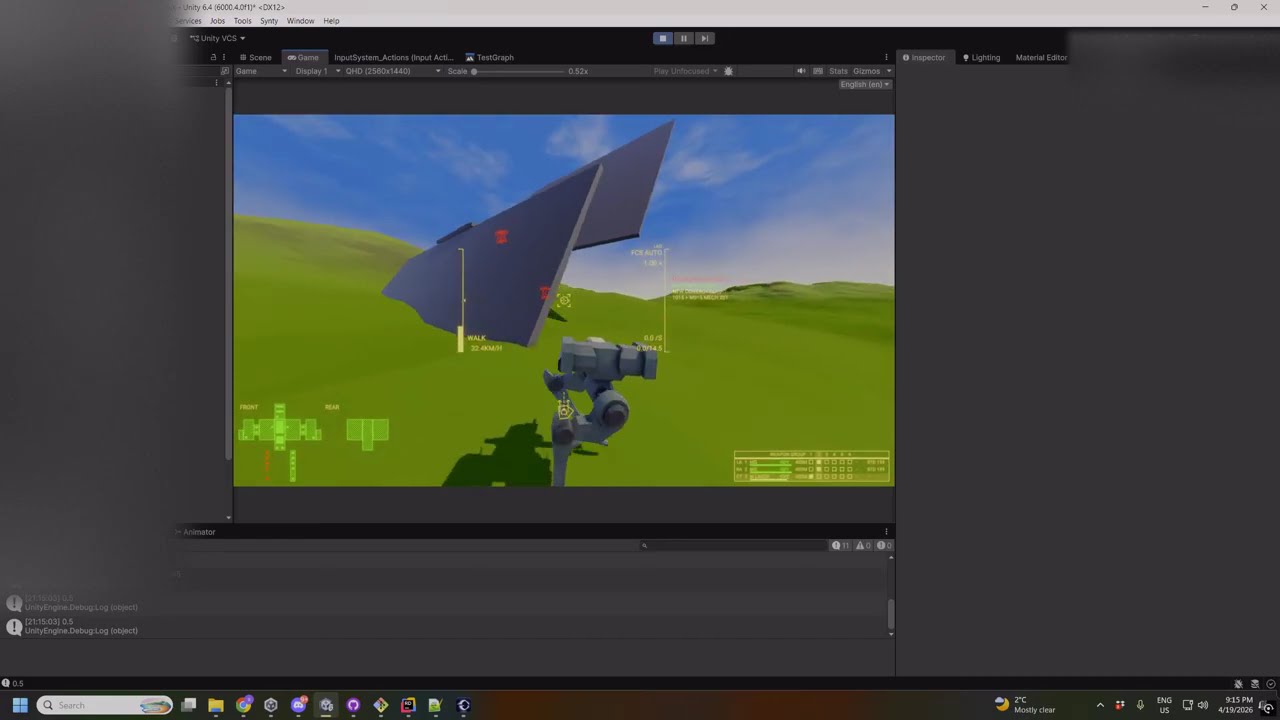The width and height of the screenshot is (1280, 720).
Task: Toggle console warnings filter
Action: point(864,545)
